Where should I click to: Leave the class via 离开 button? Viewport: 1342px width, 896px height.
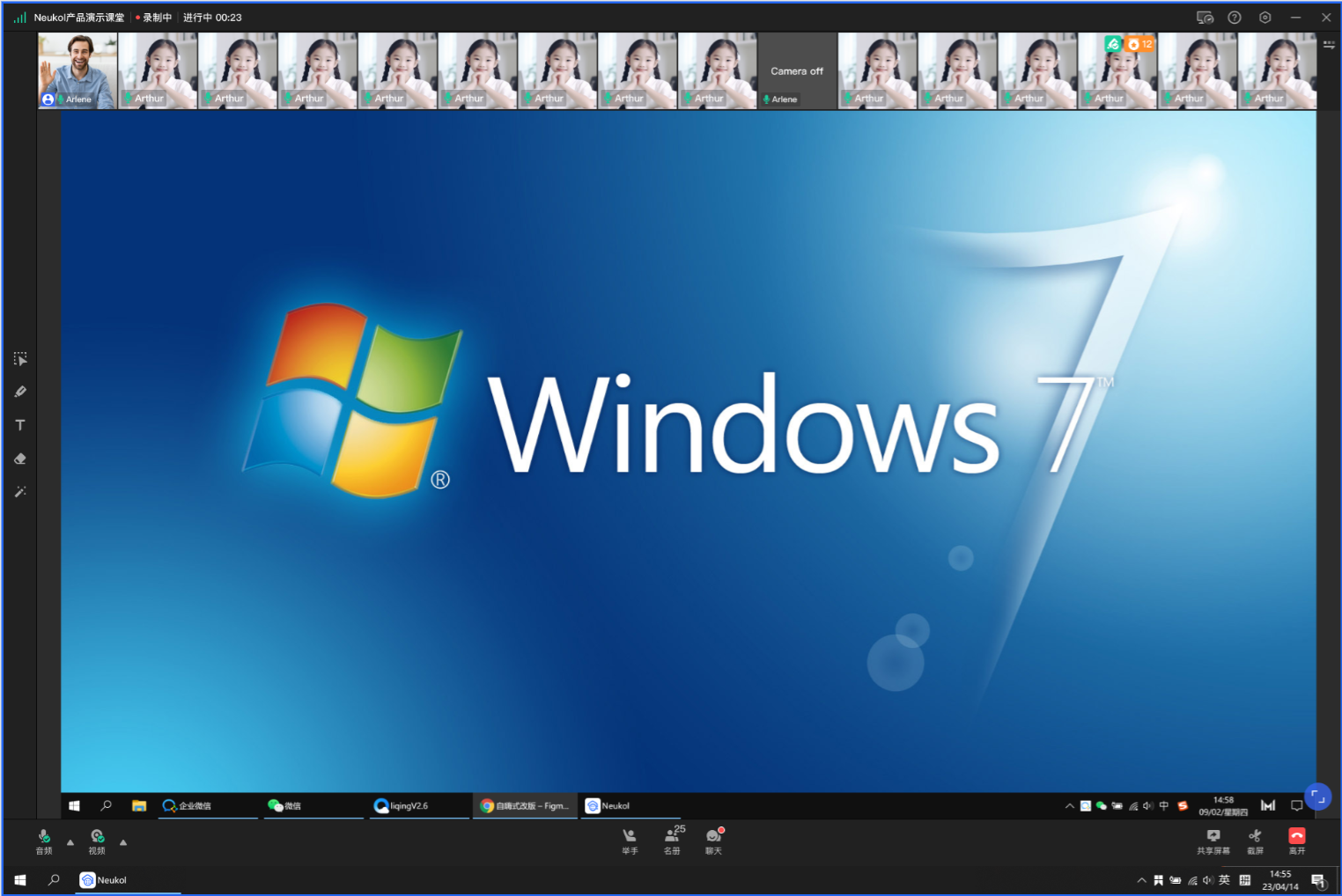pos(1297,841)
